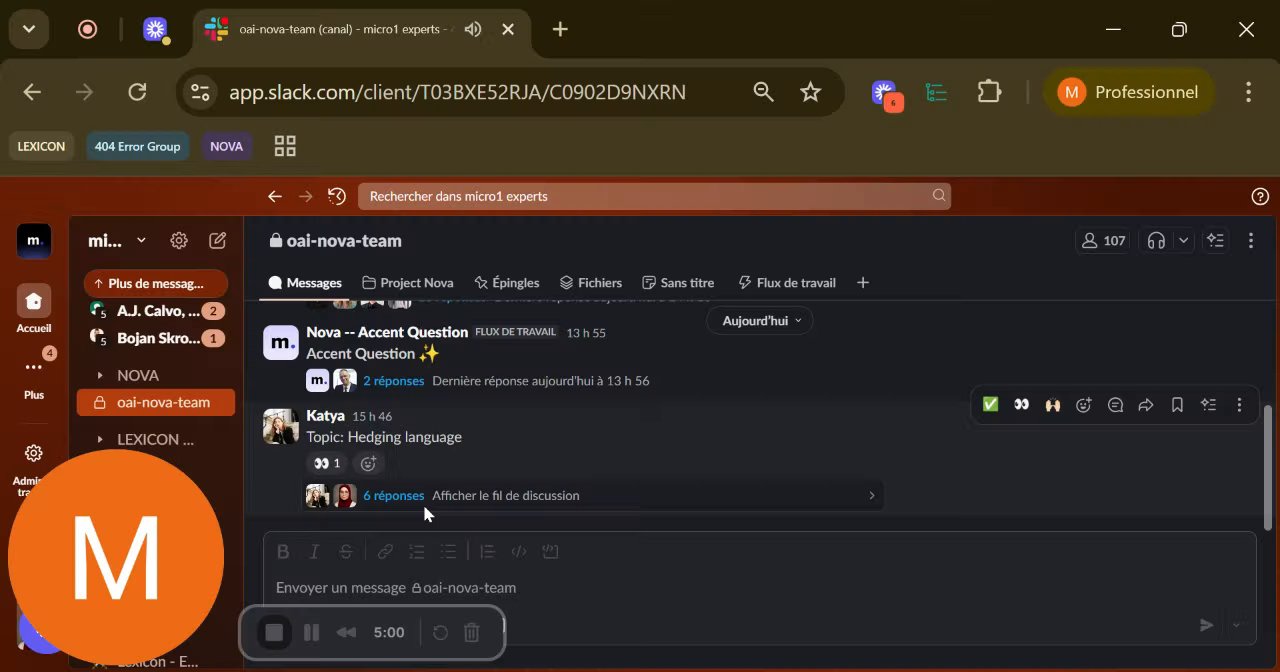Open add reaction picker in hover toolbar
The image size is (1280, 672).
(x=1083, y=405)
